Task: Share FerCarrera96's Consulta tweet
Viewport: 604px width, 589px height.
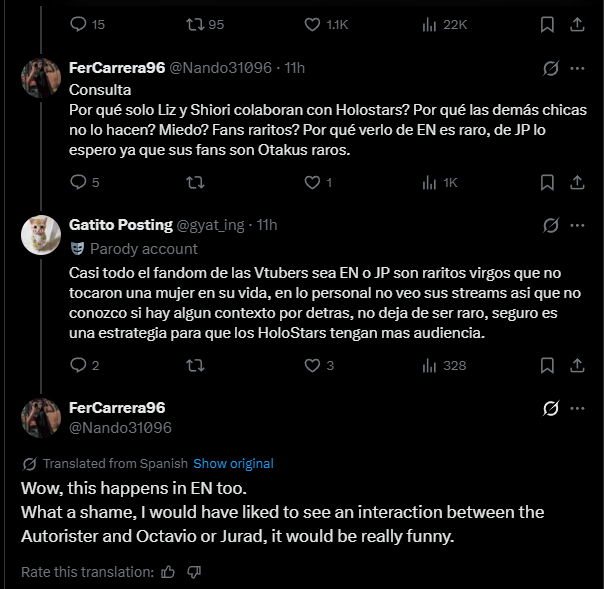Action: pyautogui.click(x=578, y=182)
